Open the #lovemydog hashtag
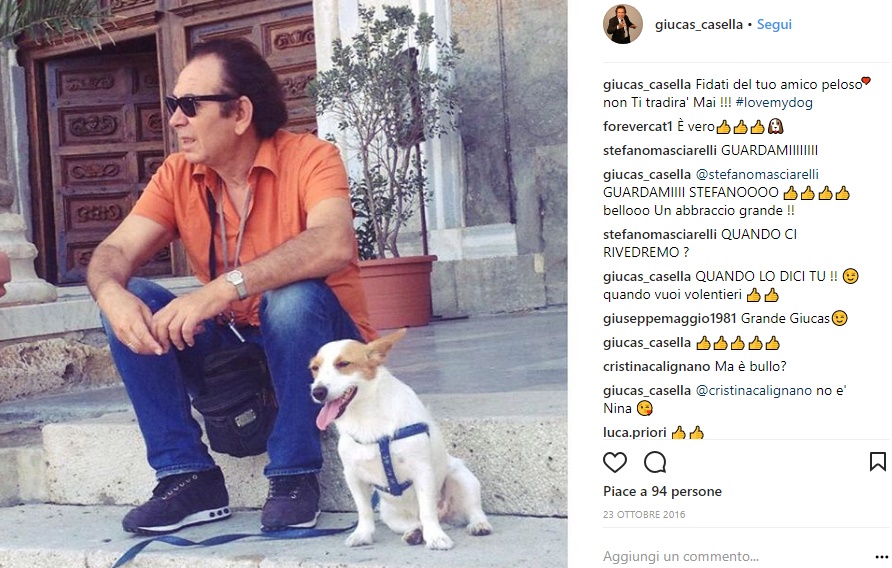 [774, 102]
